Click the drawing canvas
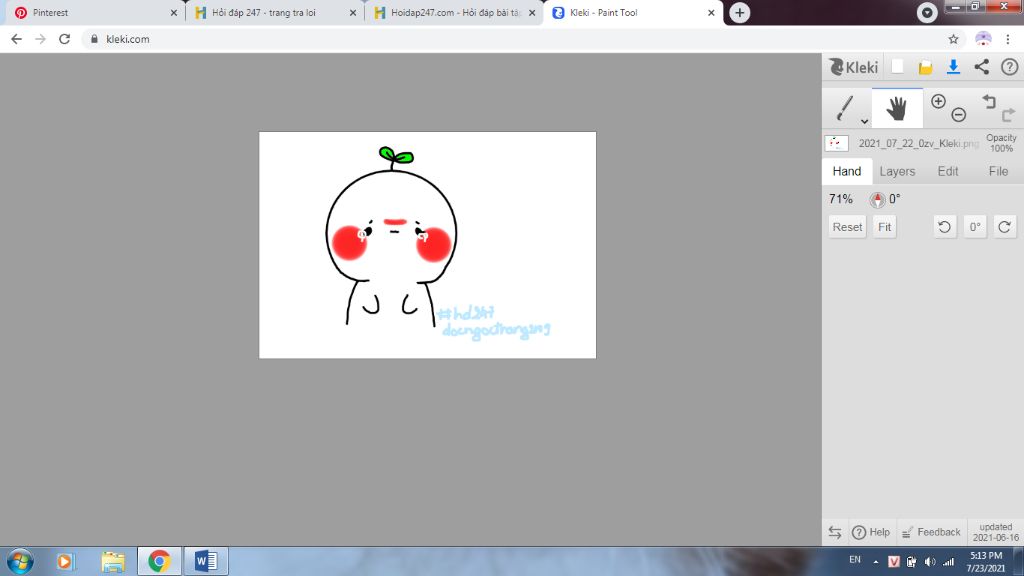Image resolution: width=1024 pixels, height=576 pixels. coord(427,245)
